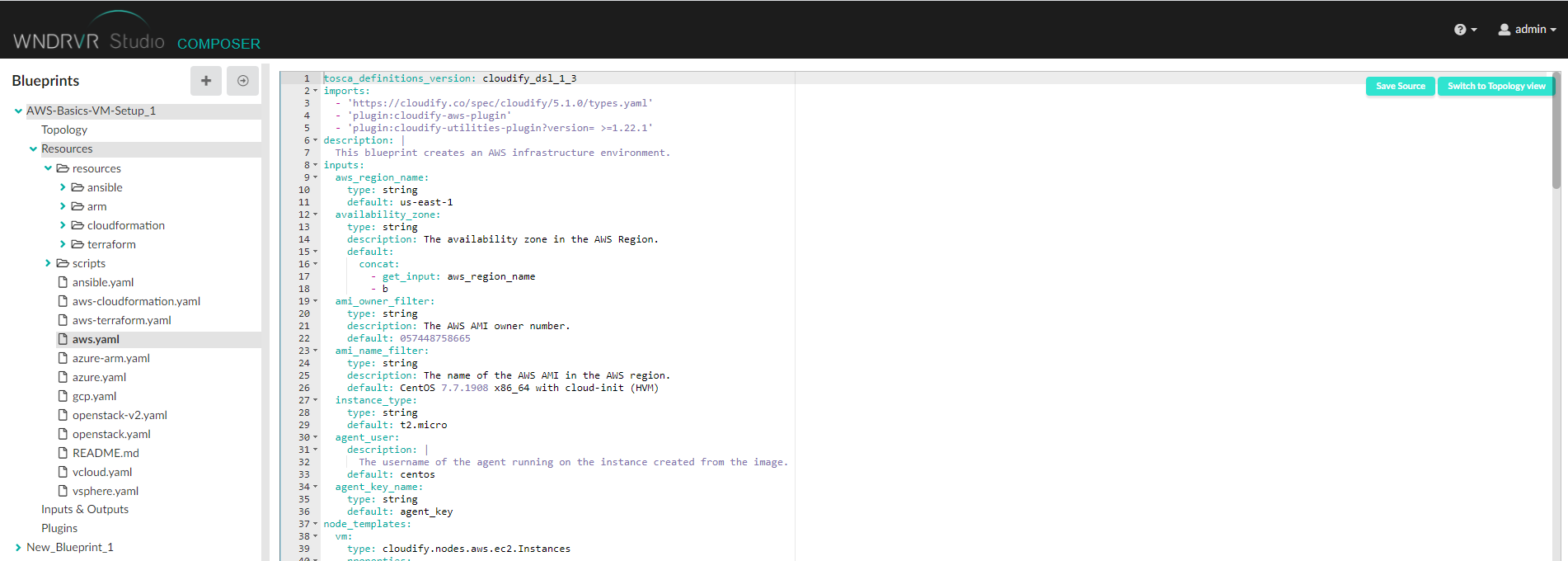Viewport: 1568px width, 561px height.
Task: Click the openstack.yaml file icon
Action: coord(63,434)
